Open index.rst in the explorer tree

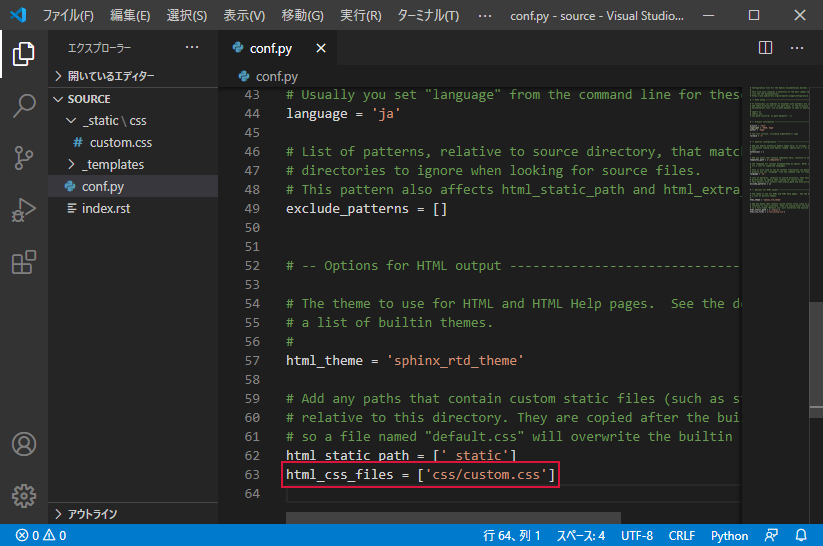pos(134,208)
